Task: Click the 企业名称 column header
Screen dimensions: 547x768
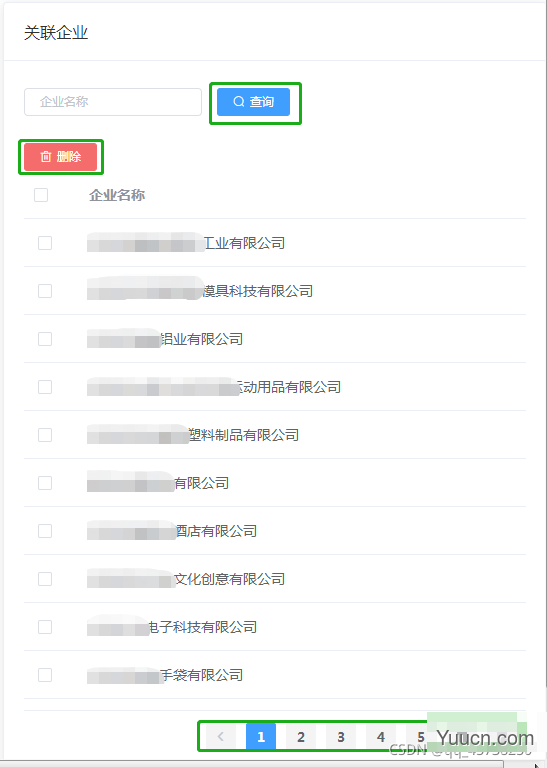Action: coord(117,195)
